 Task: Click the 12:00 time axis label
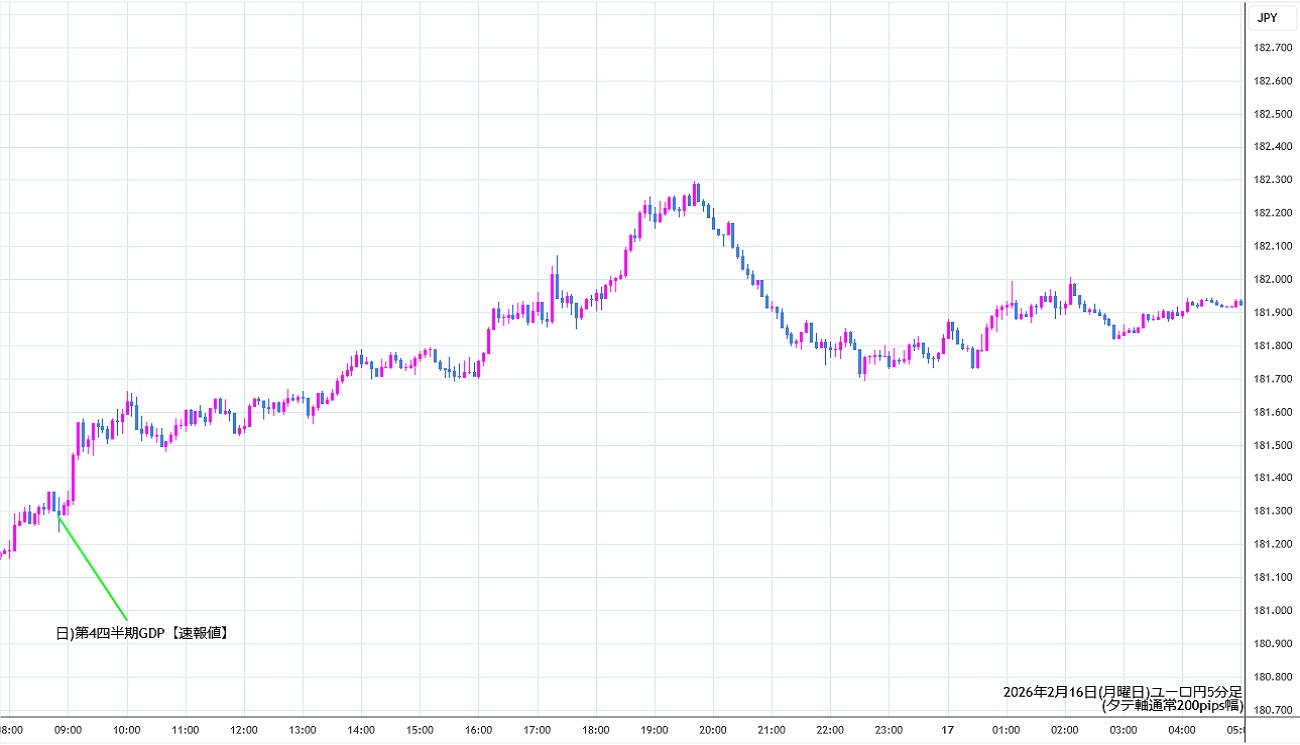[244, 730]
